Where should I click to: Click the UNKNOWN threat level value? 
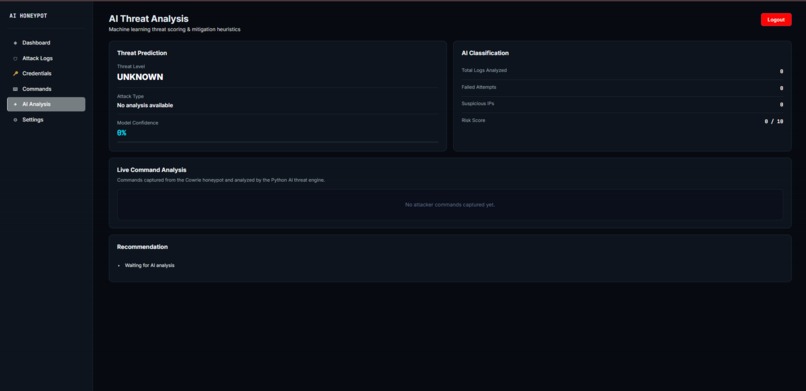pyautogui.click(x=140, y=77)
